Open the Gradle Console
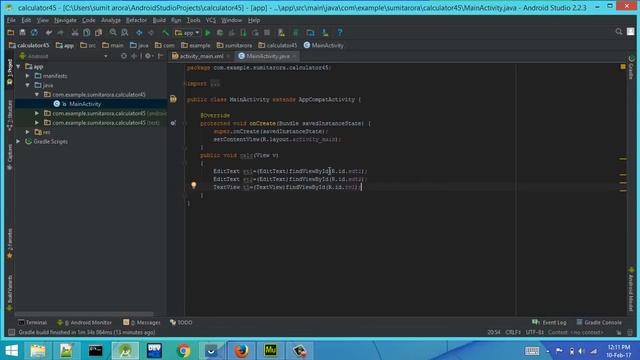 pos(599,322)
